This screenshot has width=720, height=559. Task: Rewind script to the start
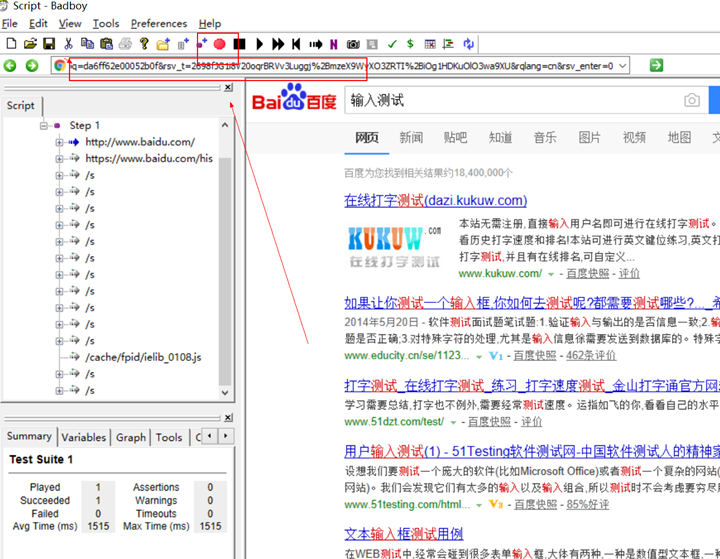[x=296, y=44]
